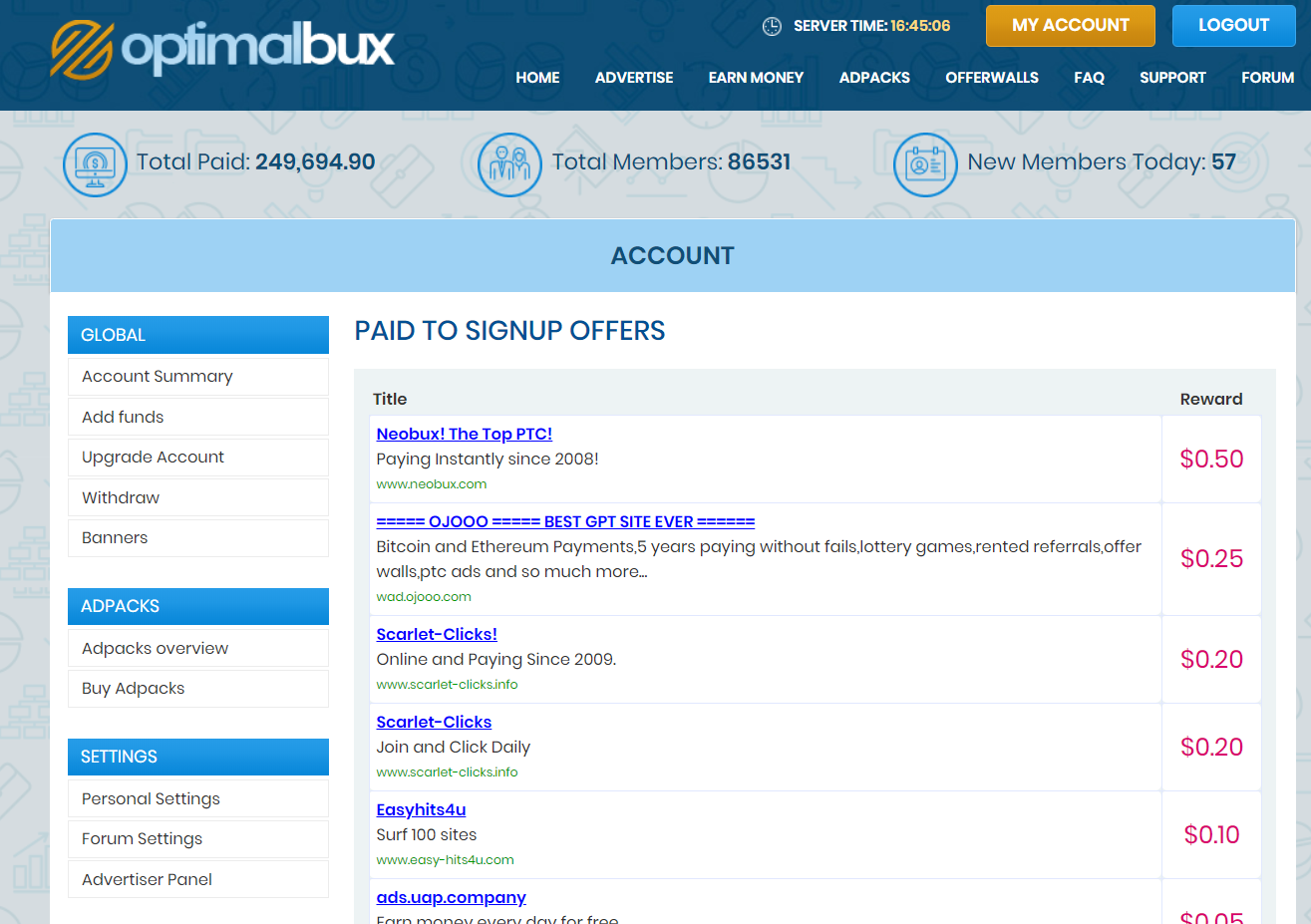The height and width of the screenshot is (924, 1311).
Task: Open the Easyhits4u offer link
Action: click(x=421, y=809)
